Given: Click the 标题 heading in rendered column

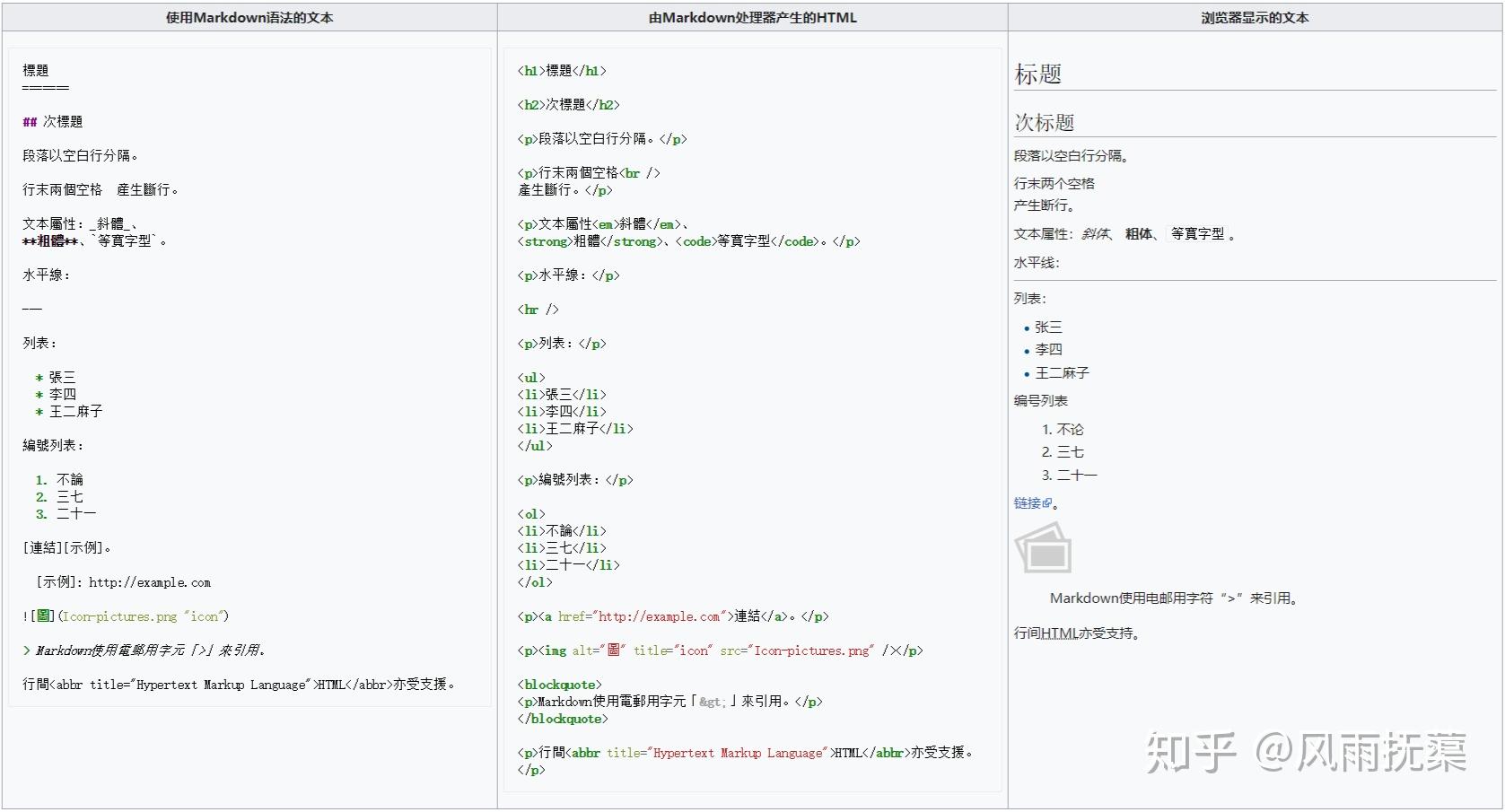Looking at the screenshot, I should coord(1037,74).
